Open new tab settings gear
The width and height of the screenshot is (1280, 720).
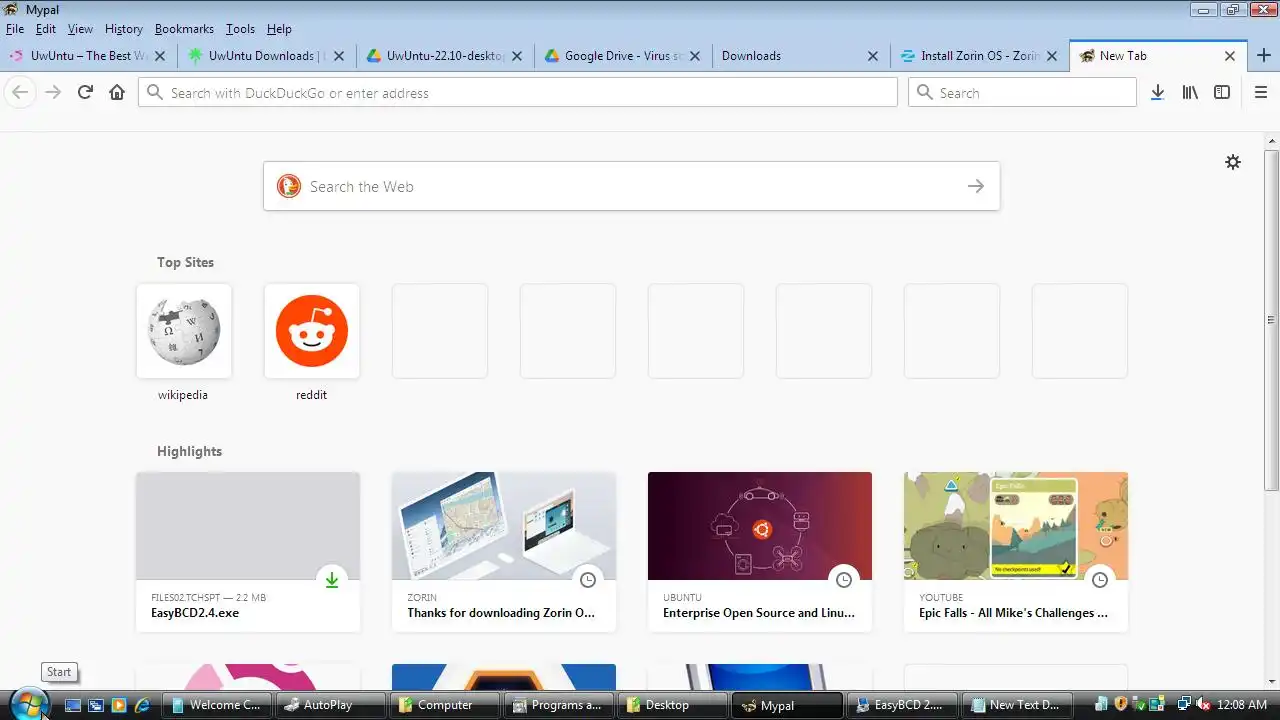(1233, 162)
